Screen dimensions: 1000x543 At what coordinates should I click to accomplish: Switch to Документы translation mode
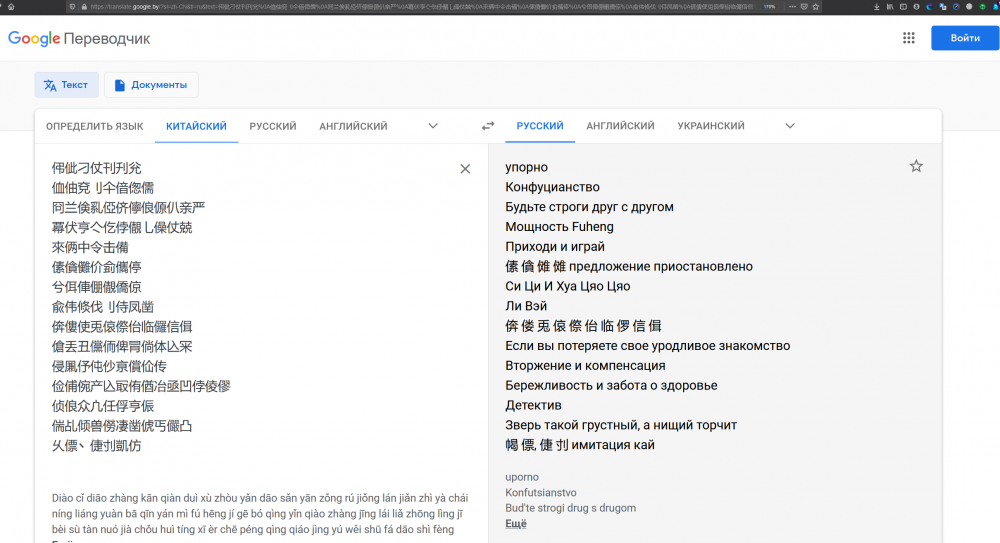click(x=151, y=85)
